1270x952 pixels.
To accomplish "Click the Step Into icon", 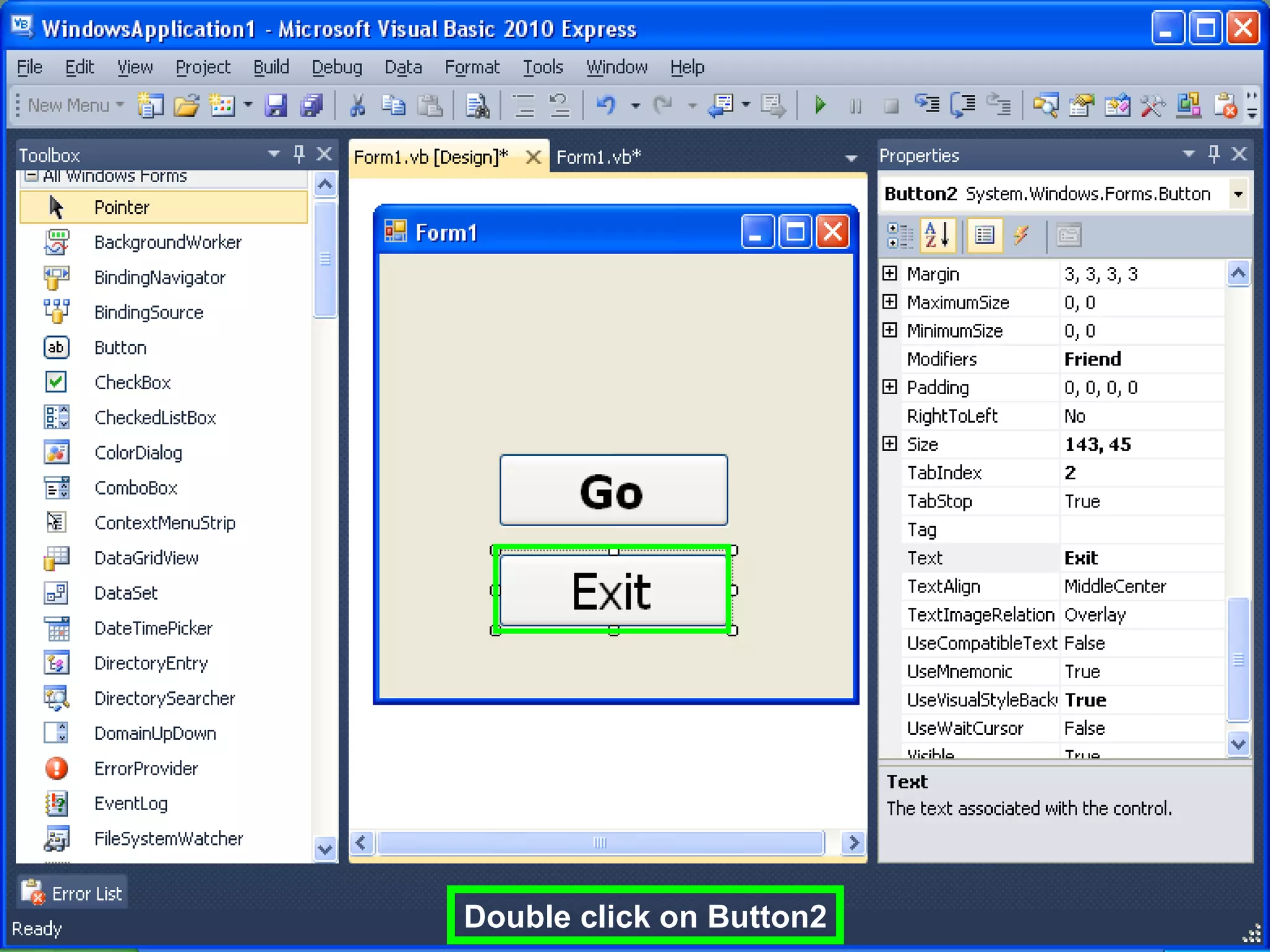I will pos(927,105).
